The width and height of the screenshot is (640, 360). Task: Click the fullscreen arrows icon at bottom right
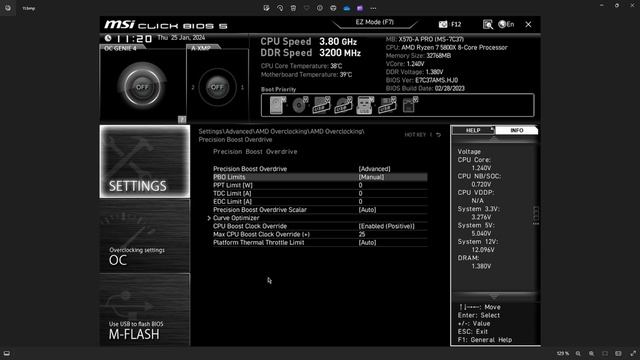tap(633, 353)
